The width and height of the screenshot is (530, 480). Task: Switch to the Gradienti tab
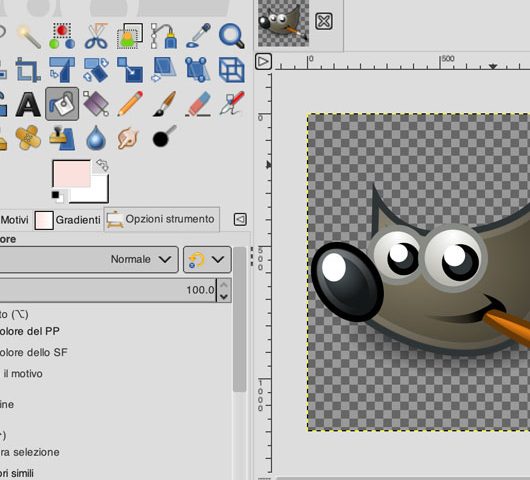pos(69,220)
